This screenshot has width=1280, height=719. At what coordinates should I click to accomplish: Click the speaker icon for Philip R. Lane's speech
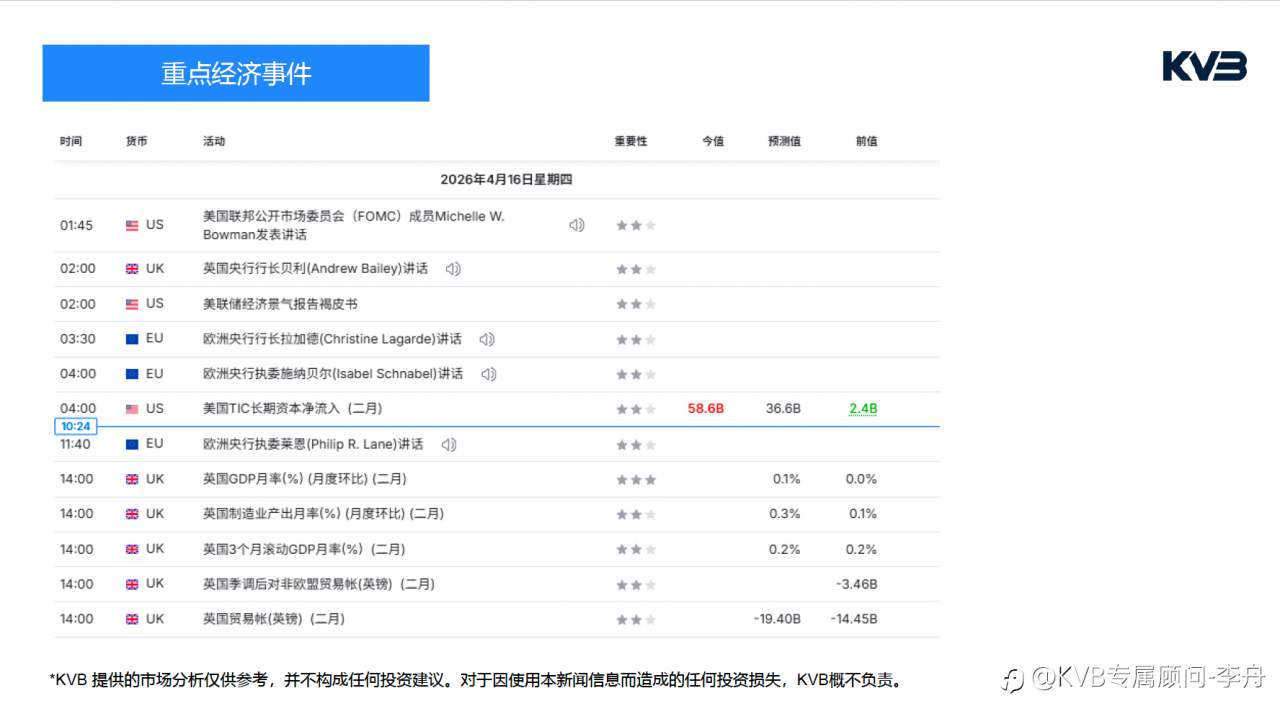click(449, 443)
